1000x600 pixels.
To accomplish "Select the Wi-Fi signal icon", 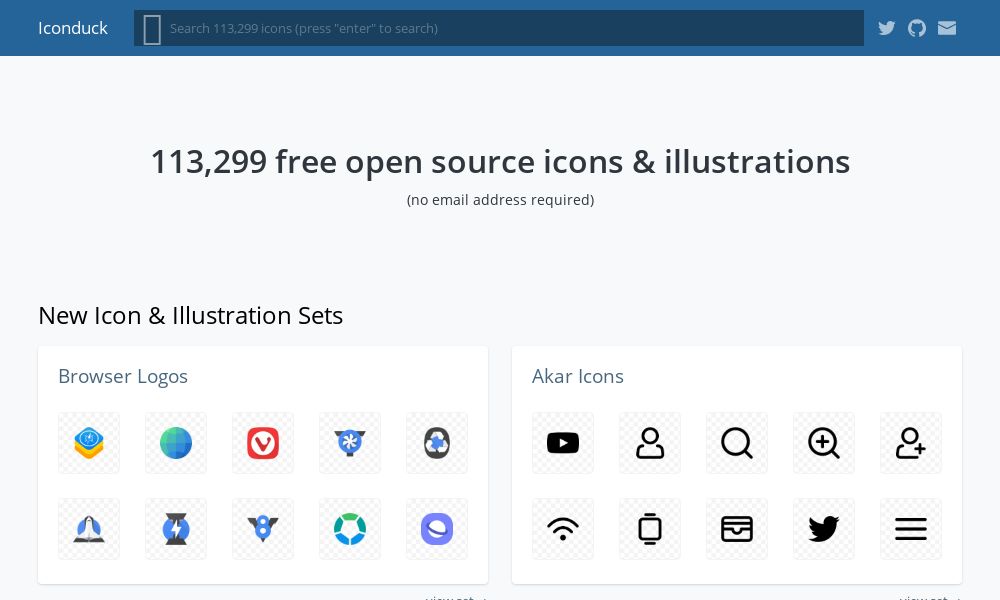I will tap(562, 529).
